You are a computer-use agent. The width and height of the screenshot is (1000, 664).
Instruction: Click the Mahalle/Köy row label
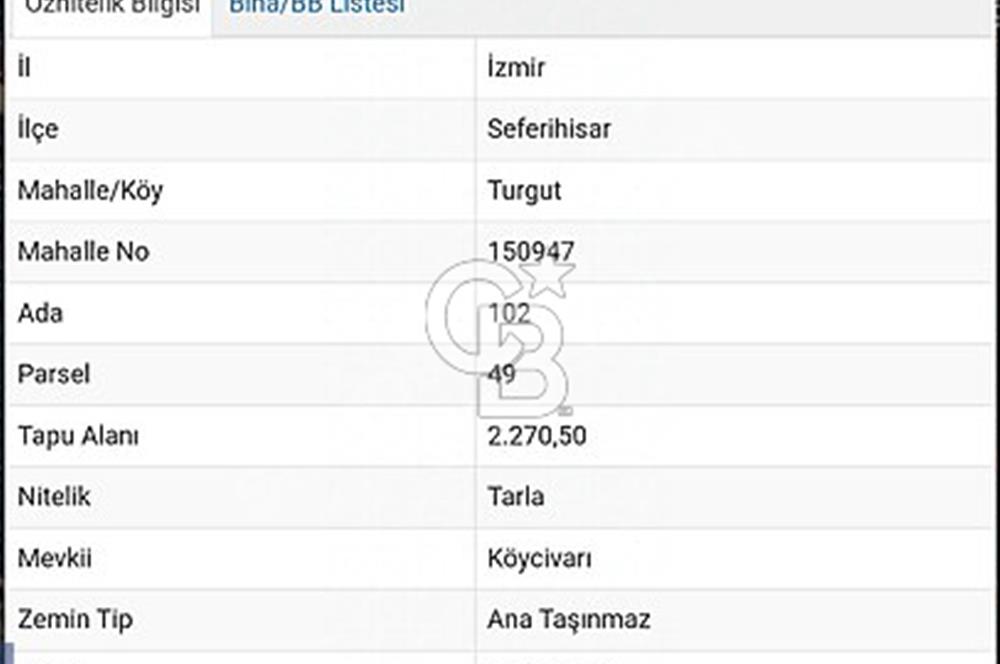pos(90,190)
